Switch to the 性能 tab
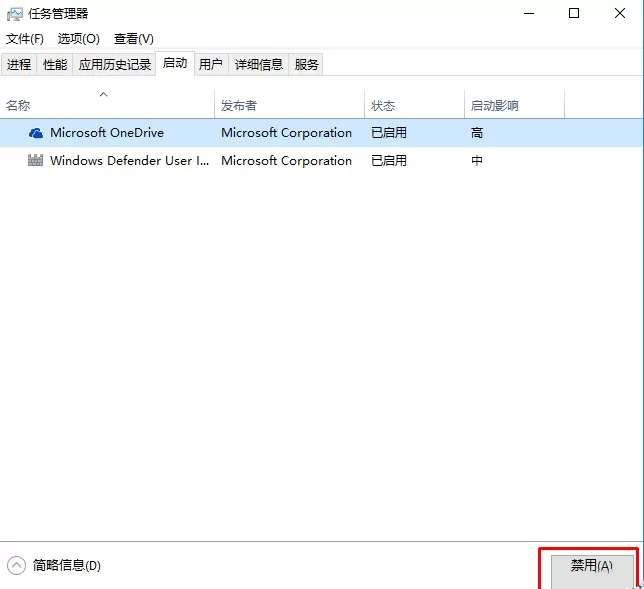 coord(55,64)
